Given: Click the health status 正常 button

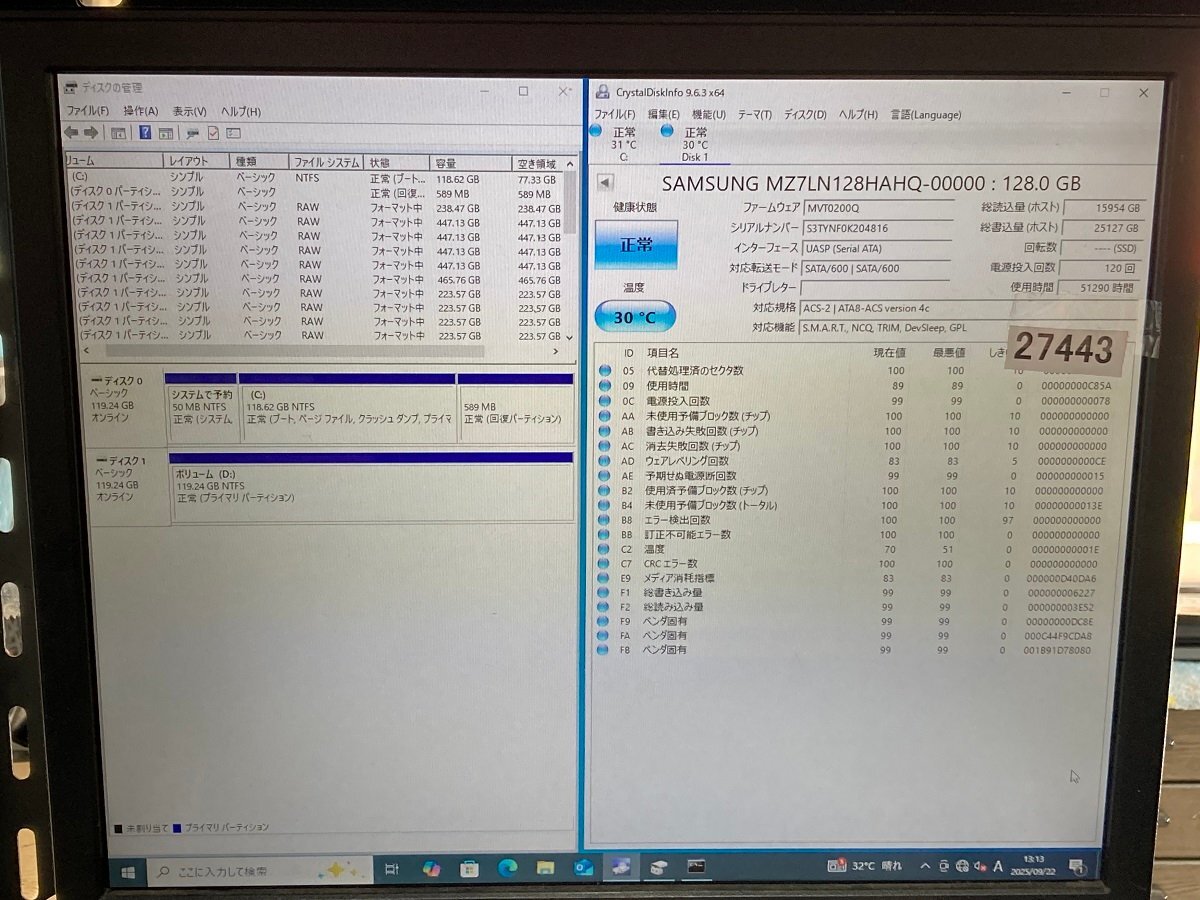Looking at the screenshot, I should pos(636,244).
